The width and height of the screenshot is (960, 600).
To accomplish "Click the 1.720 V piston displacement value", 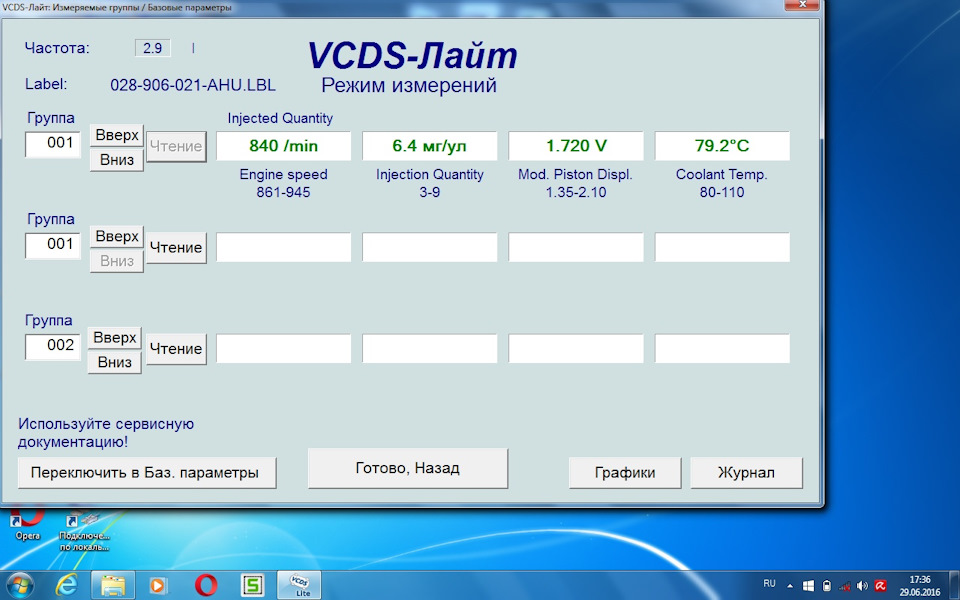I will pos(576,146).
